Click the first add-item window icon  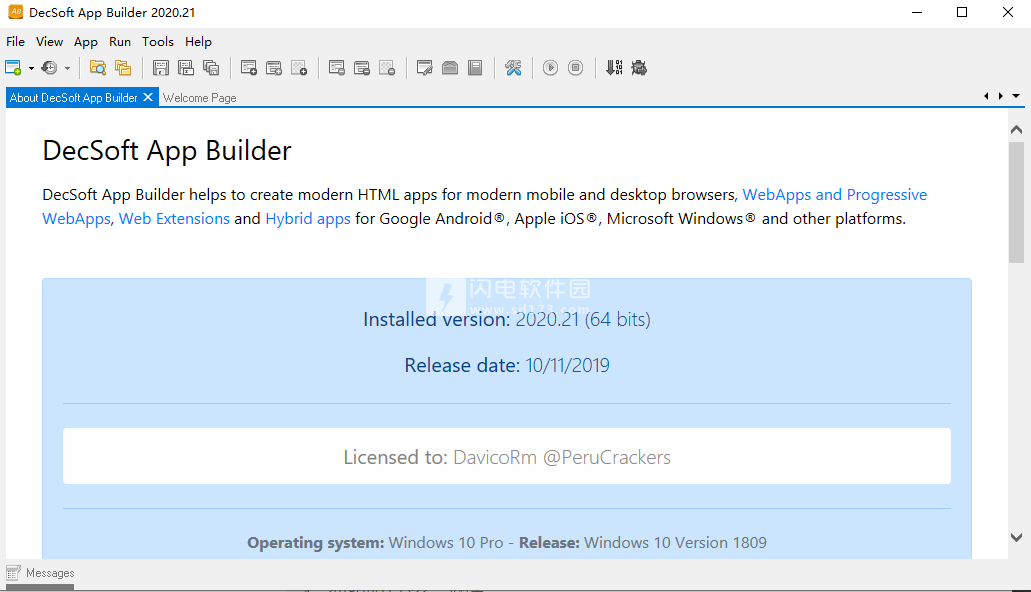[x=249, y=68]
